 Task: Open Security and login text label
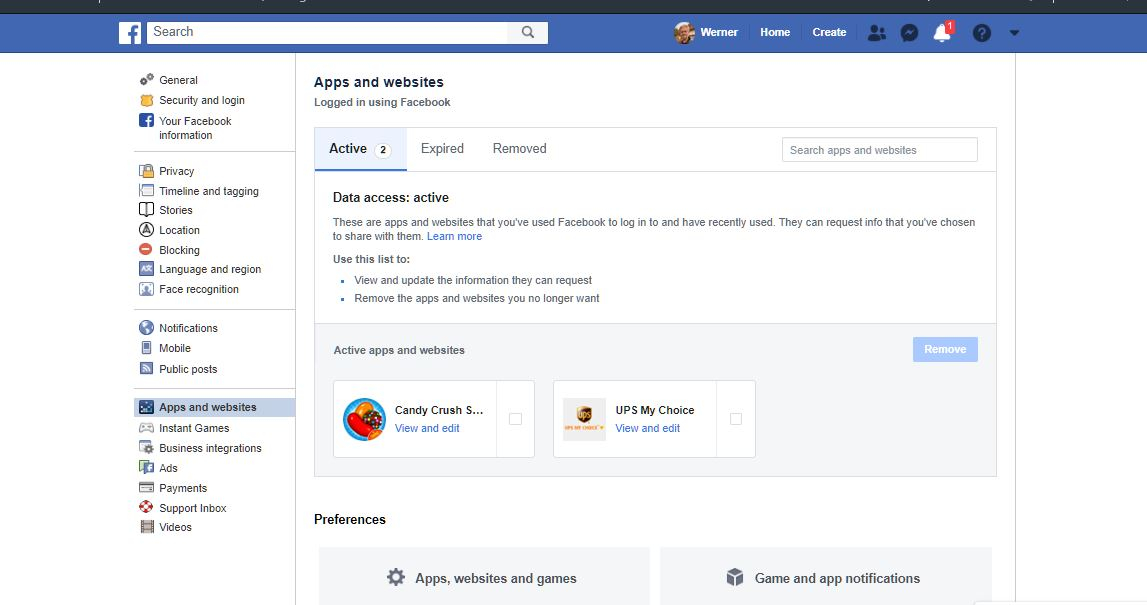coord(202,100)
